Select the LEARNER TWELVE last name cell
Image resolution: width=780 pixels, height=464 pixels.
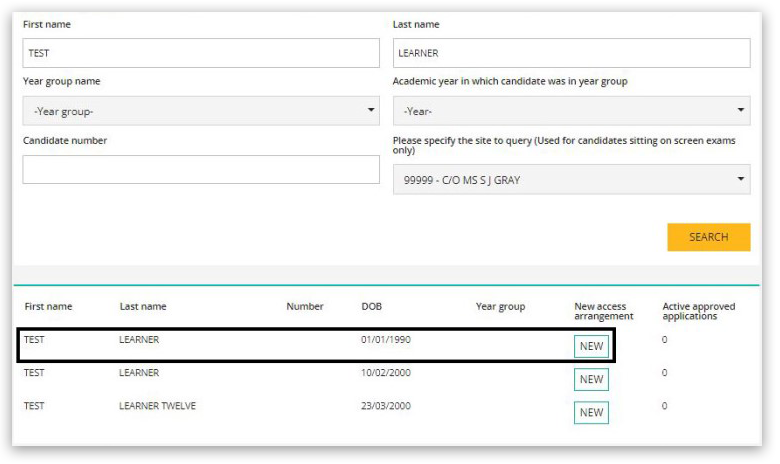[x=157, y=405]
